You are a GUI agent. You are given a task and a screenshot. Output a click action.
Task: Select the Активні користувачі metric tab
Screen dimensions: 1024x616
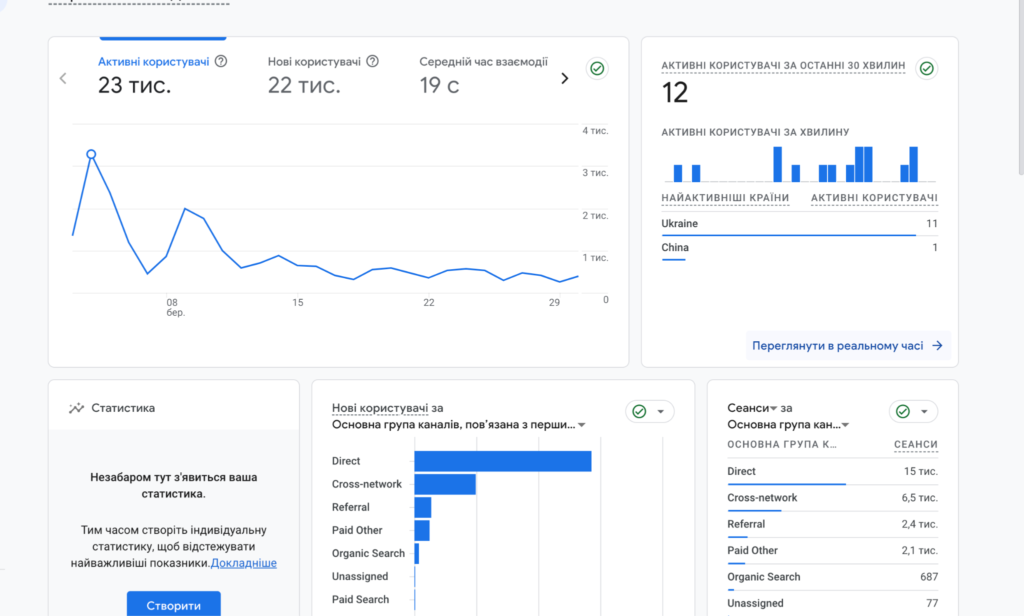click(153, 62)
